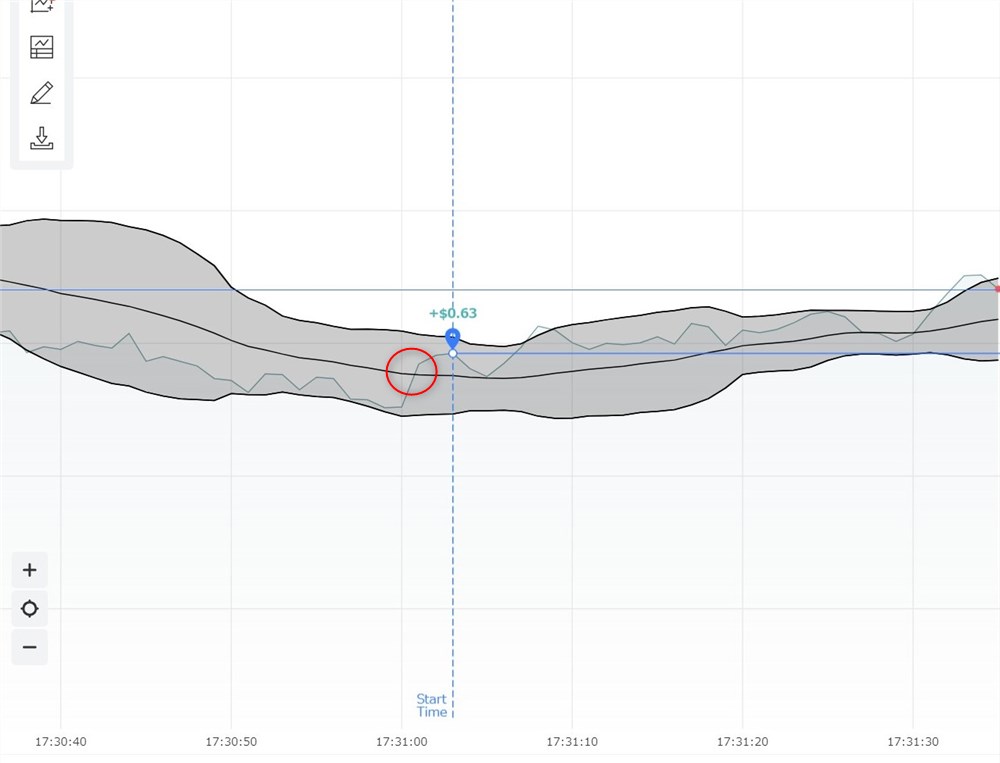Click the white entry point dot
The image size is (1000, 763).
coord(453,353)
